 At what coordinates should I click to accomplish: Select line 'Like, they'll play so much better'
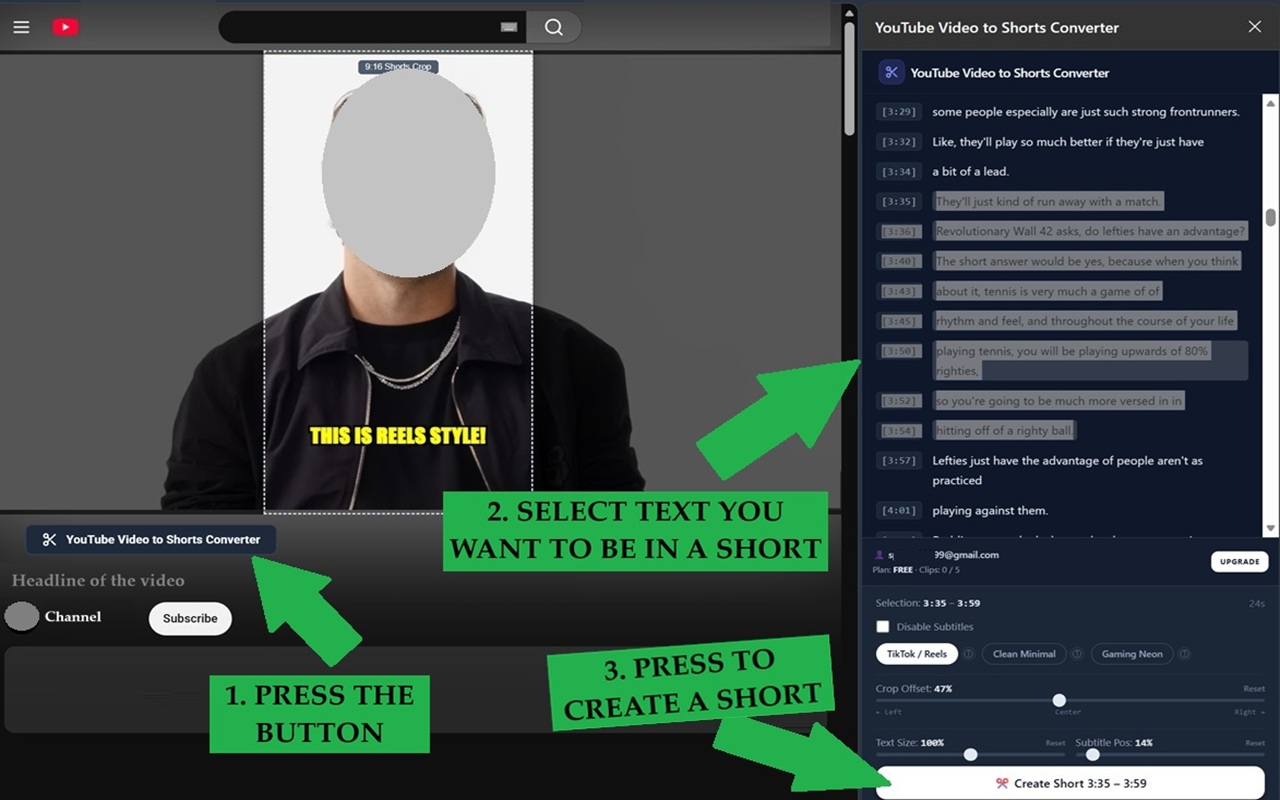[x=1068, y=142]
